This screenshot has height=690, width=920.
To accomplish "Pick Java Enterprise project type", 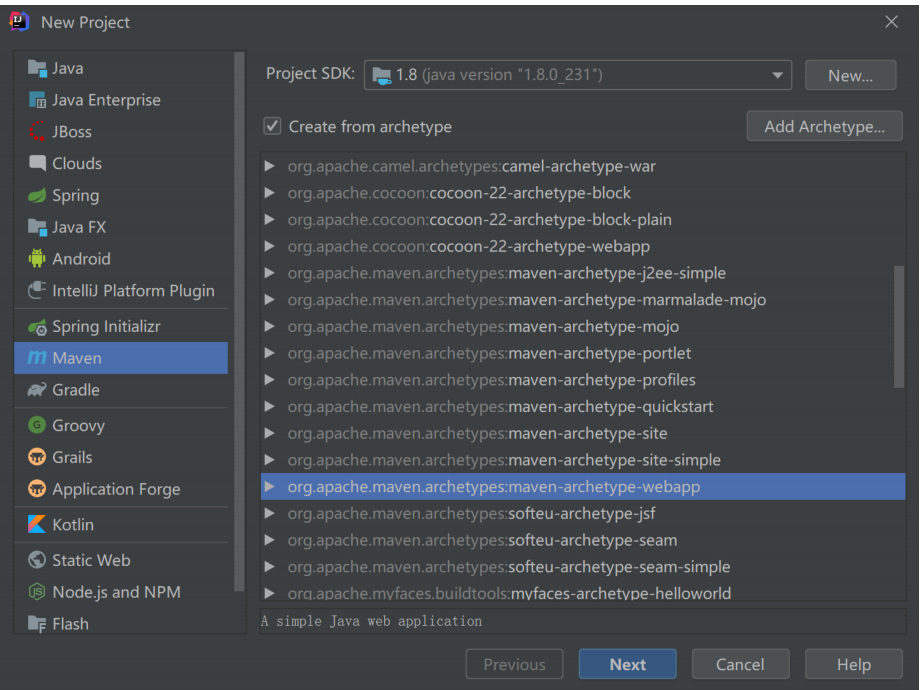I will [x=121, y=100].
